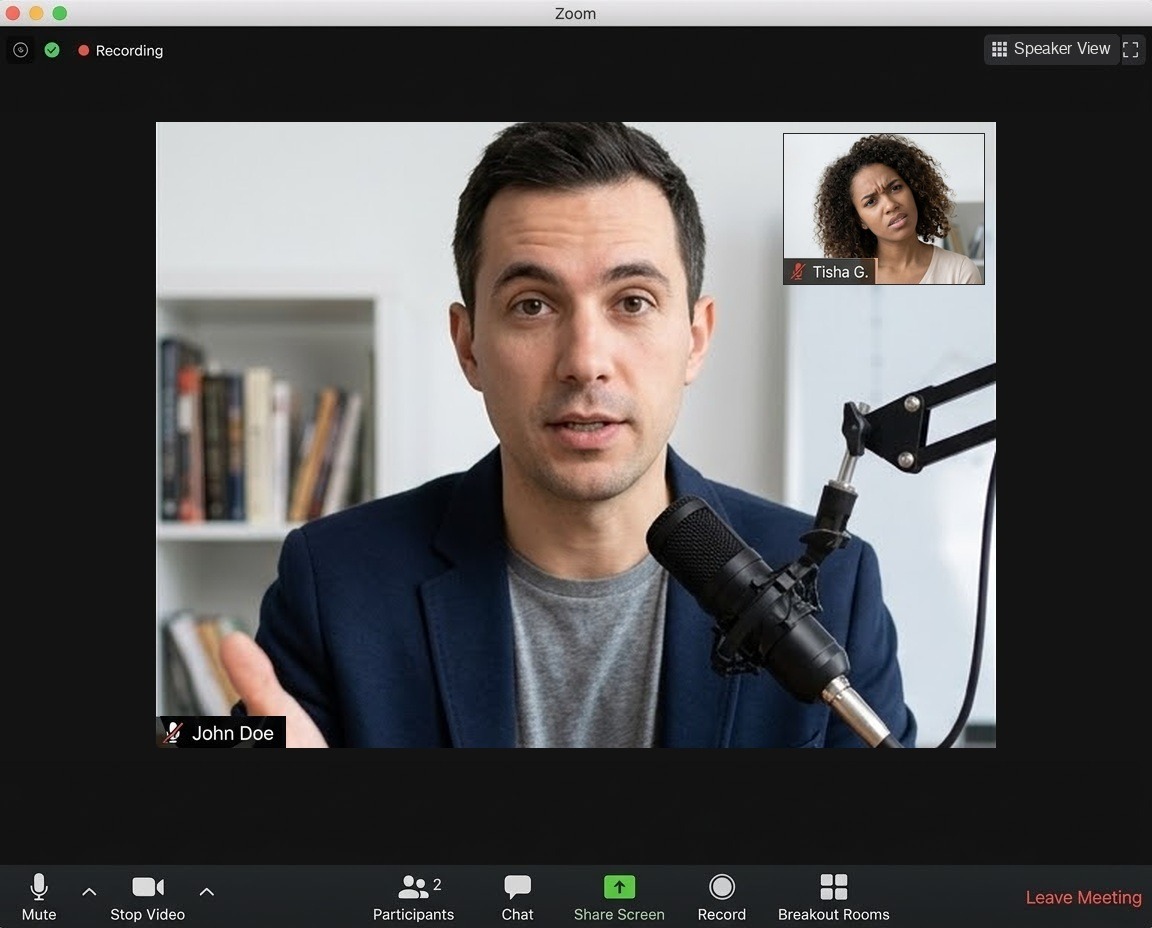
Task: Open Breakout Rooms
Action: (x=833, y=897)
